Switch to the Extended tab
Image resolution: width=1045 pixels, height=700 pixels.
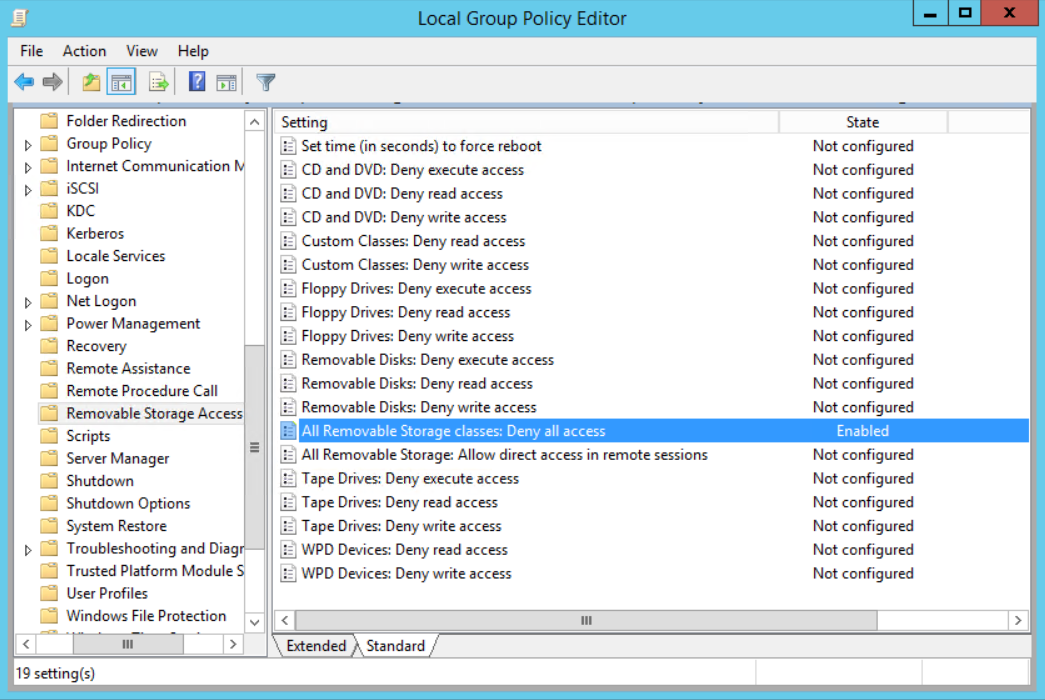(x=315, y=646)
